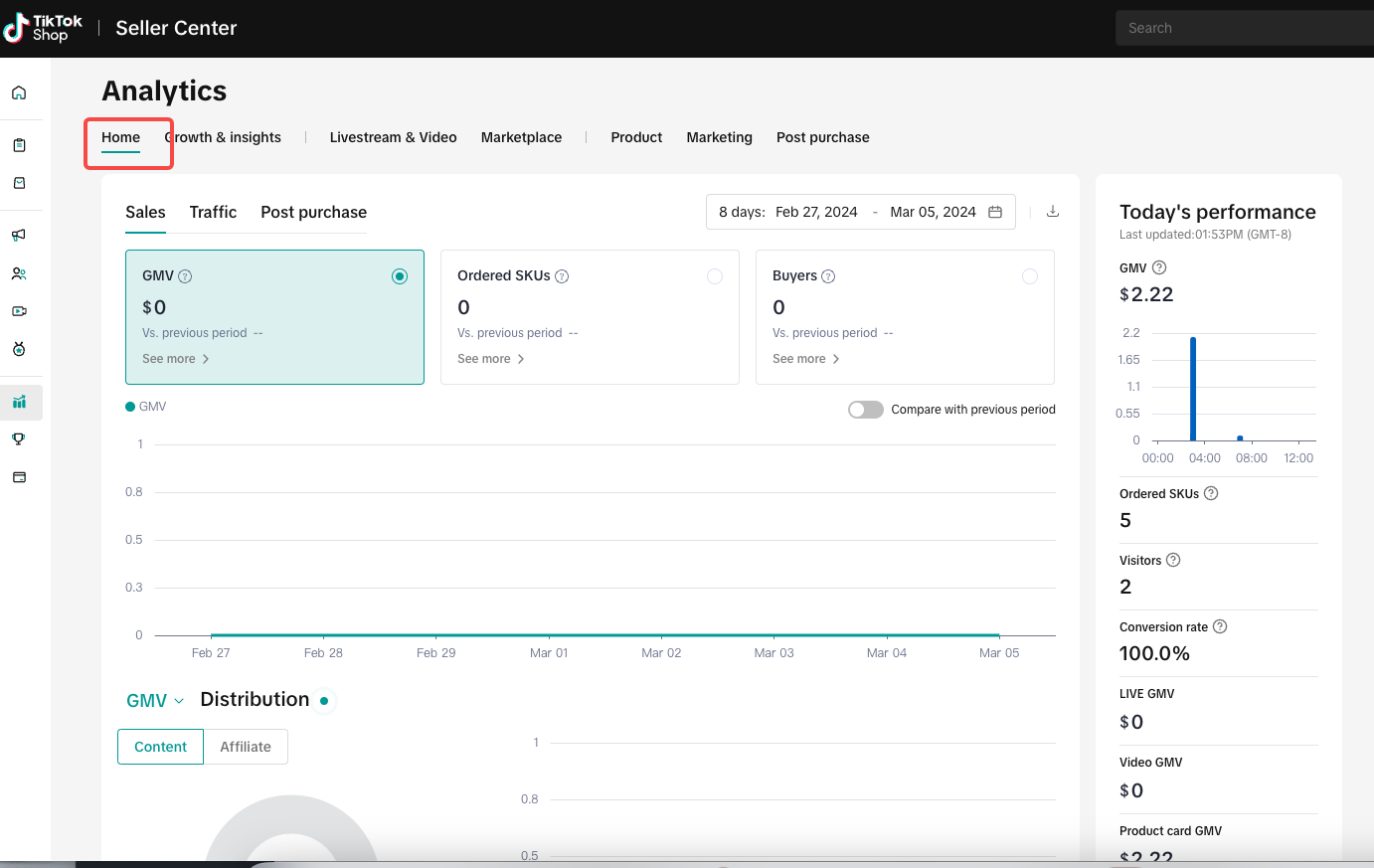Open the Livestream & Video tab
The width and height of the screenshot is (1374, 868).
393,137
